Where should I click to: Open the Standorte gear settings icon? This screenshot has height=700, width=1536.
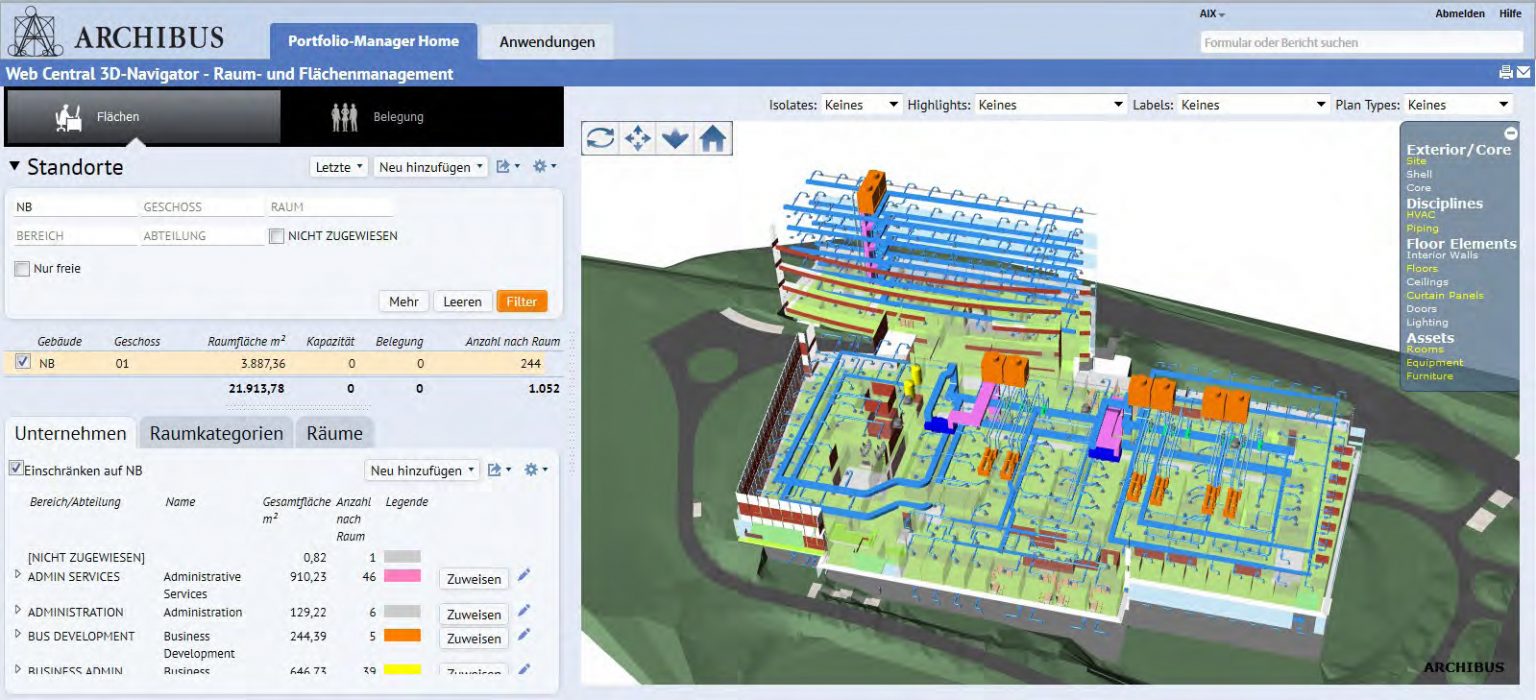click(x=543, y=167)
